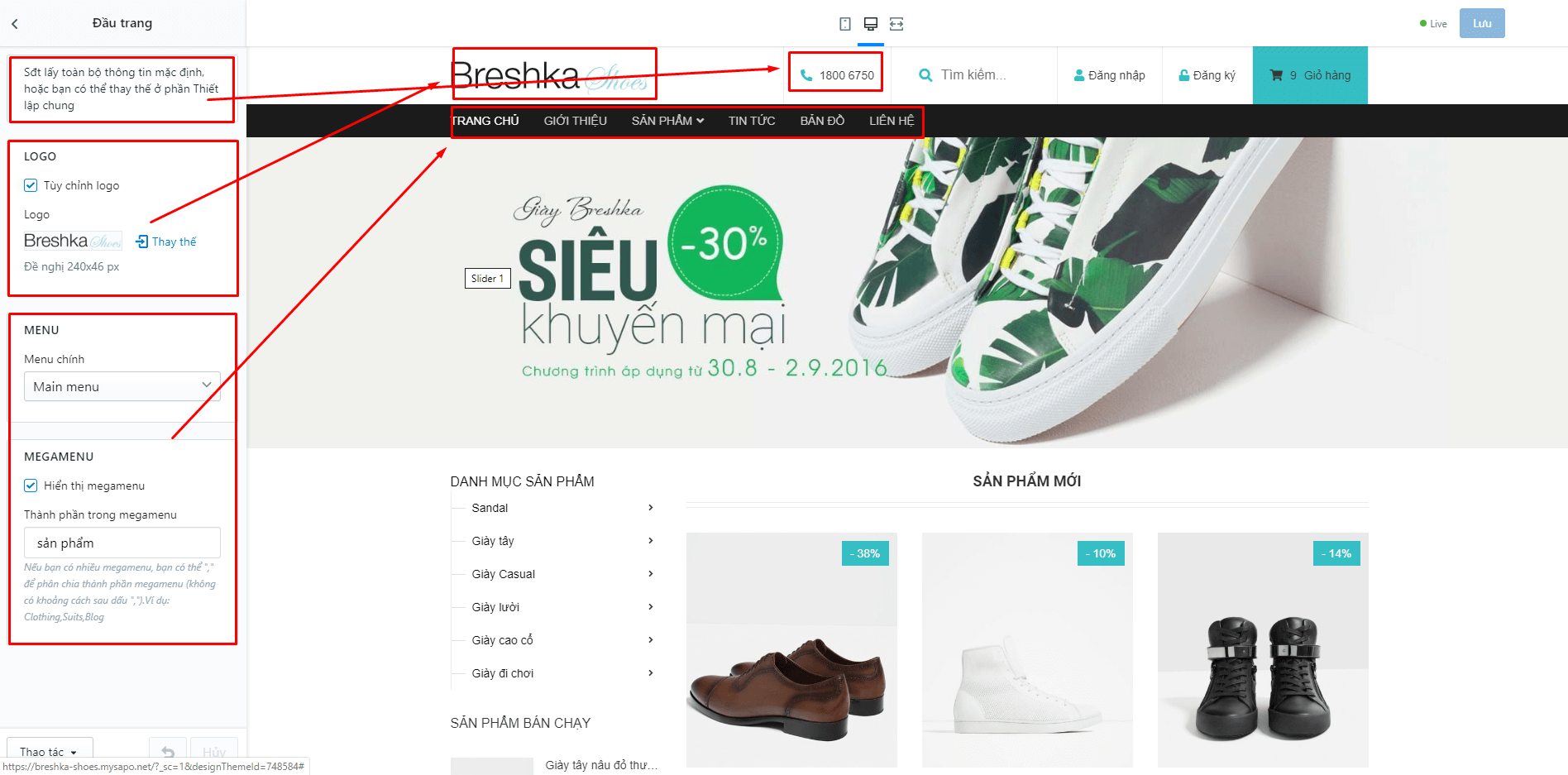Go back using the arrow beside Đầu trang

point(15,24)
